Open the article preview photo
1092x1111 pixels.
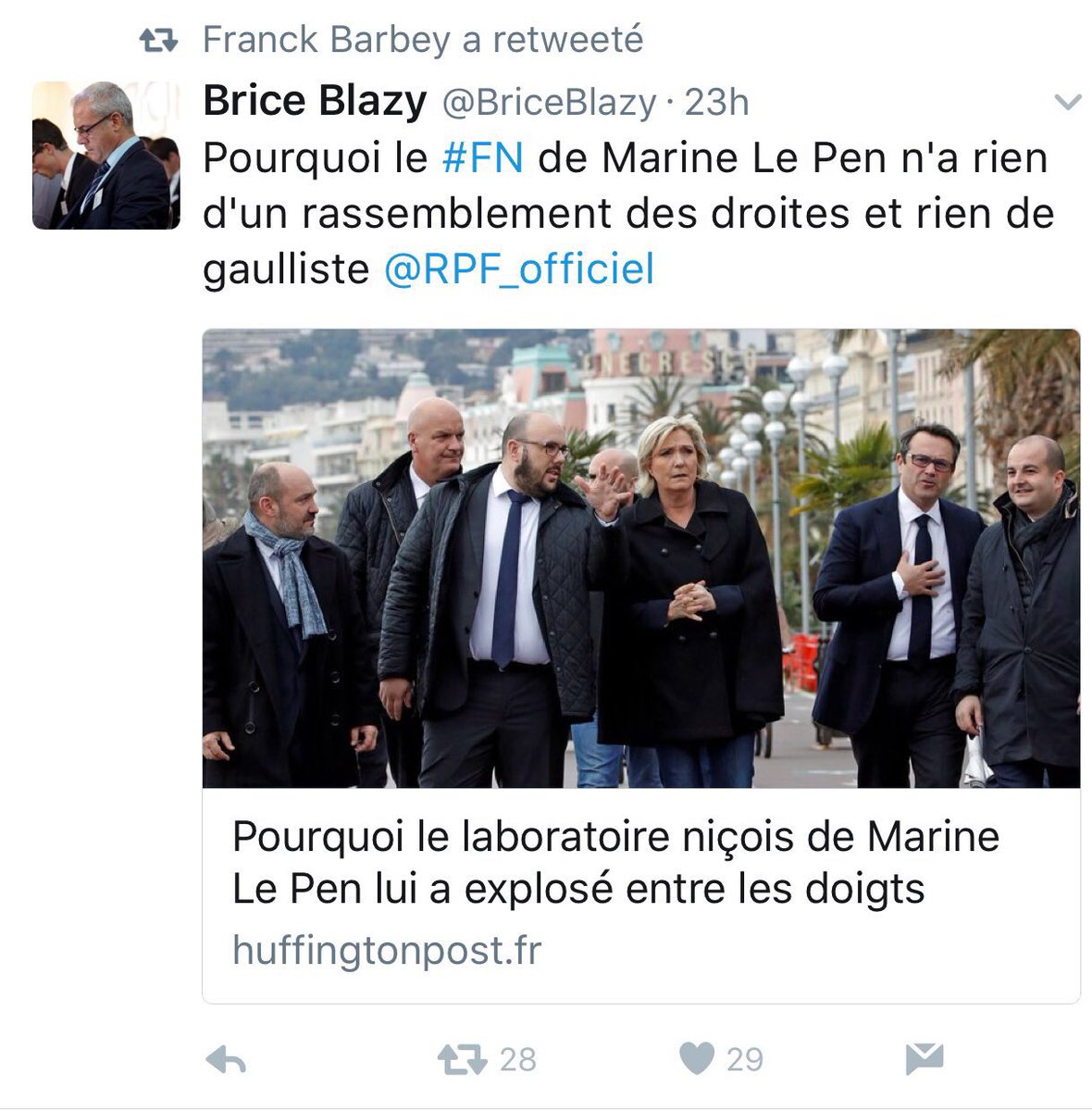[x=641, y=558]
